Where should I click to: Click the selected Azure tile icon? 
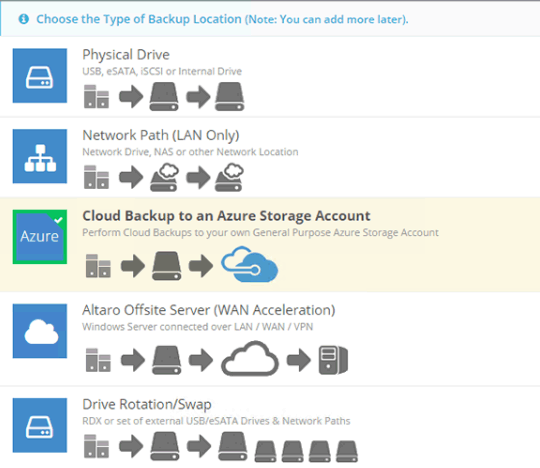click(x=40, y=237)
